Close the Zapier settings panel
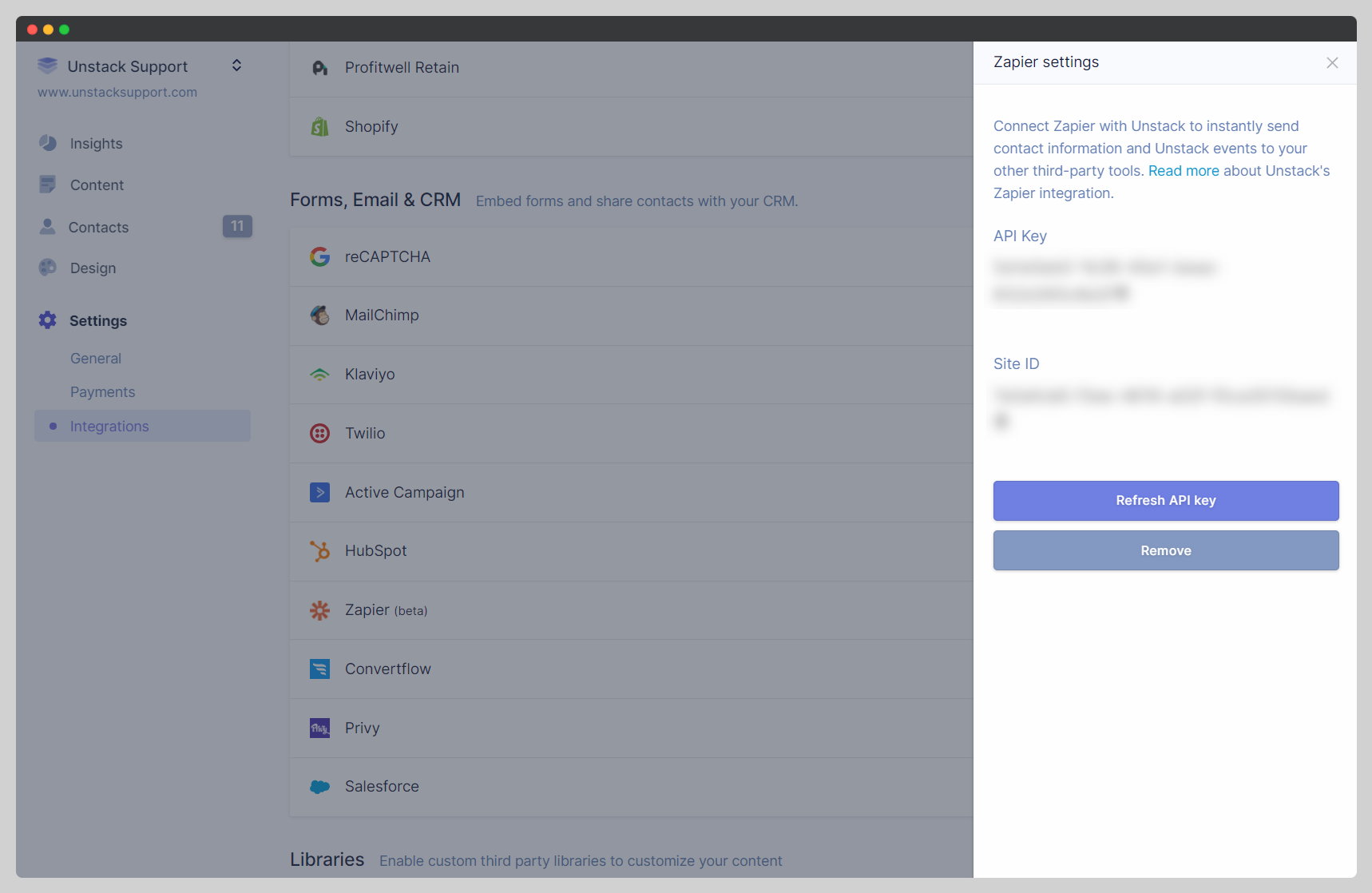The height and width of the screenshot is (893, 1372). (x=1331, y=62)
